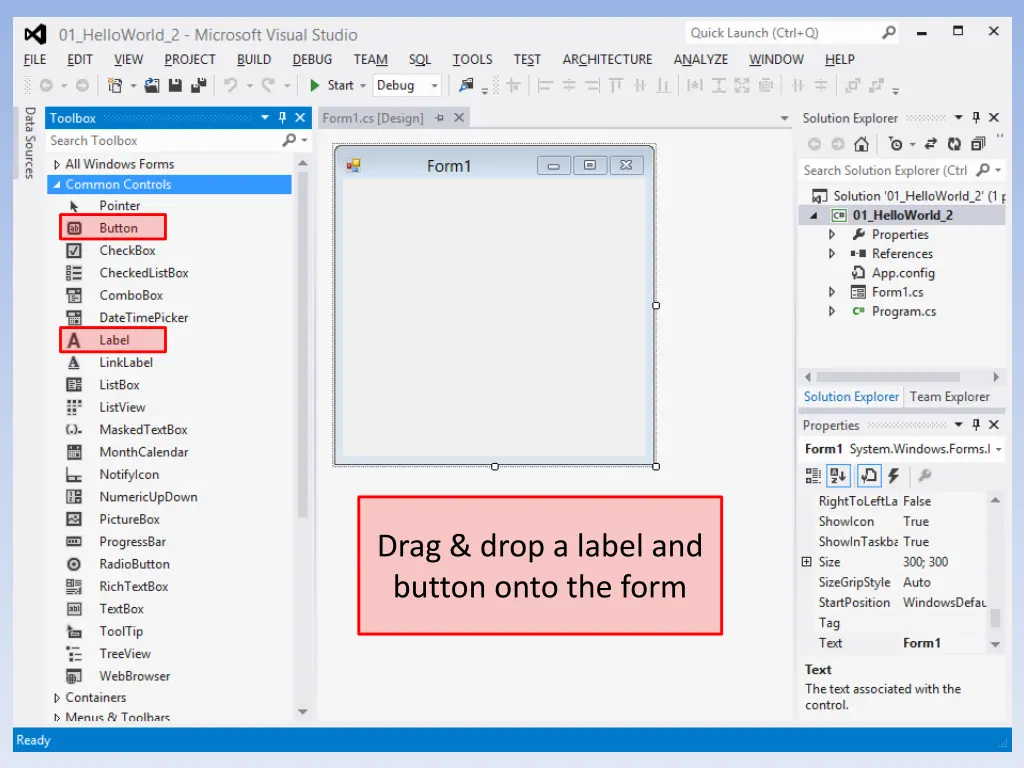Screen dimensions: 1024x768
Task: Open the DEBUG menu
Action: pyautogui.click(x=312, y=59)
